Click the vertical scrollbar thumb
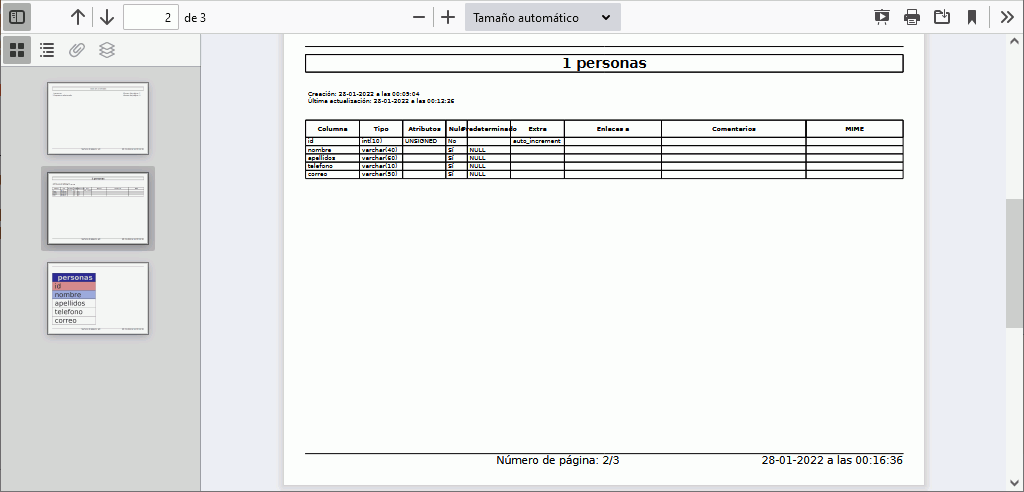 click(x=1014, y=263)
